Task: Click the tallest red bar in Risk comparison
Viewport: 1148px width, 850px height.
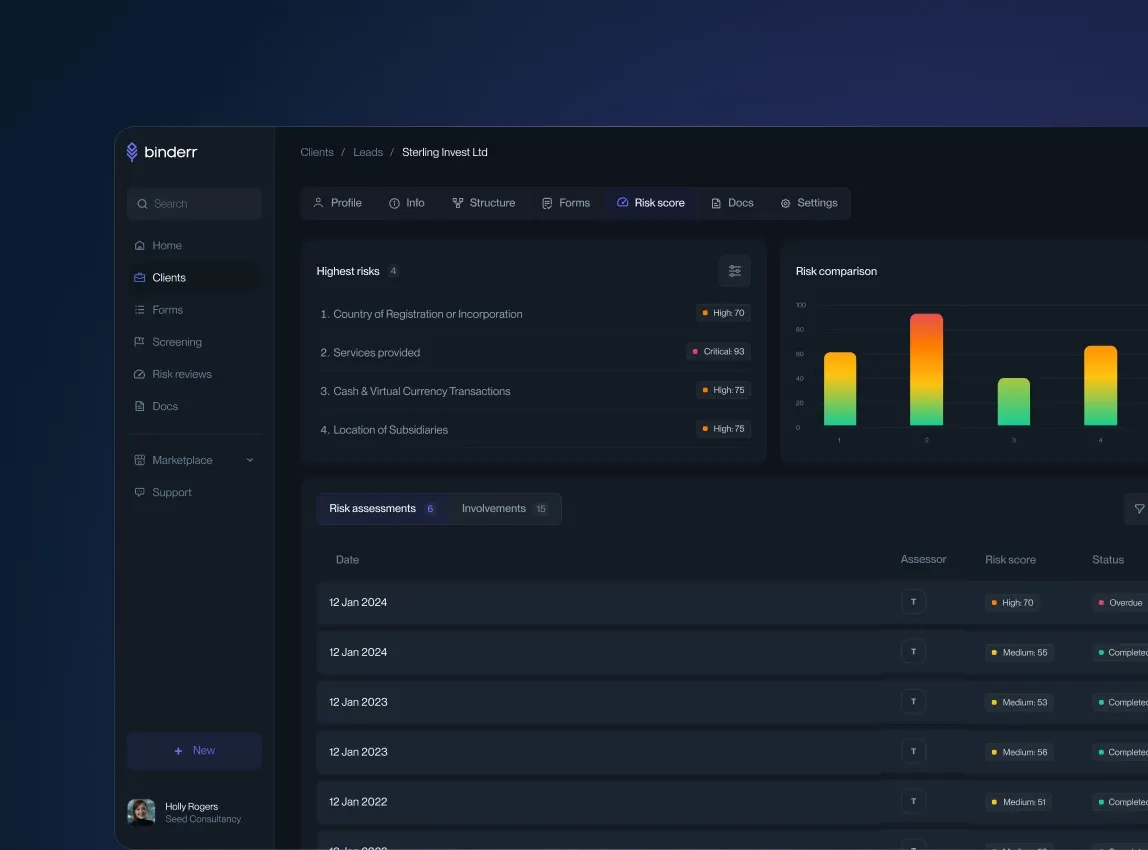Action: [x=926, y=368]
